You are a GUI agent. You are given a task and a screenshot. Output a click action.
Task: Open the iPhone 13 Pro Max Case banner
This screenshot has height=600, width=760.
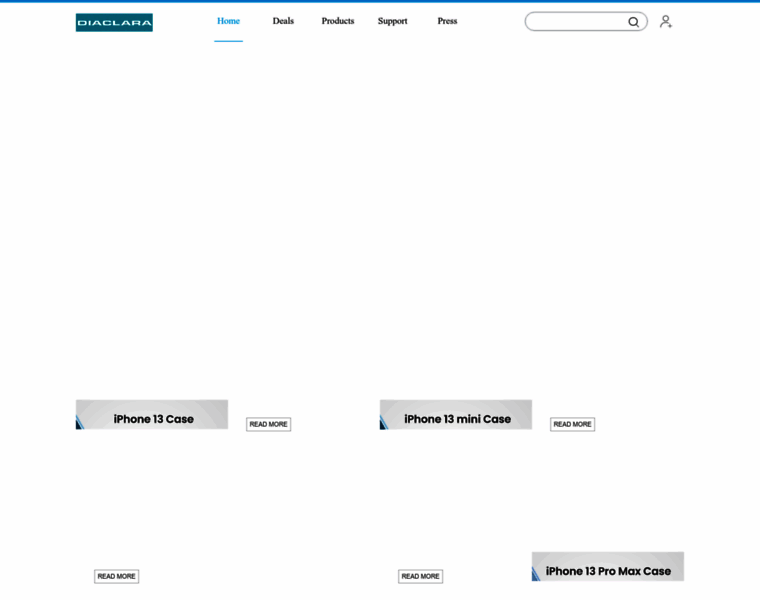(x=608, y=567)
